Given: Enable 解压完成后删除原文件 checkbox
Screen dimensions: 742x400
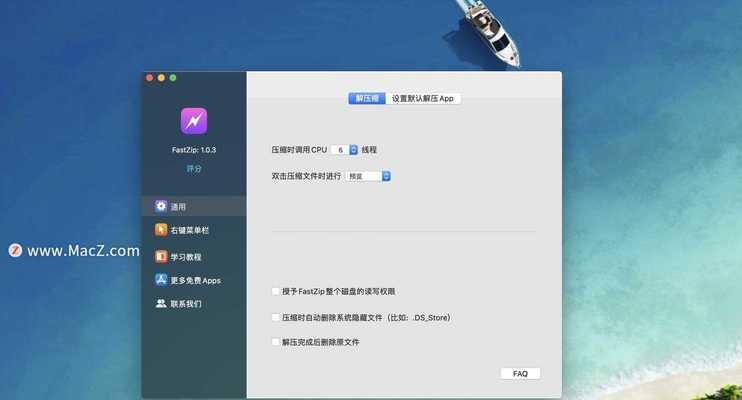Looking at the screenshot, I should click(x=275, y=342).
